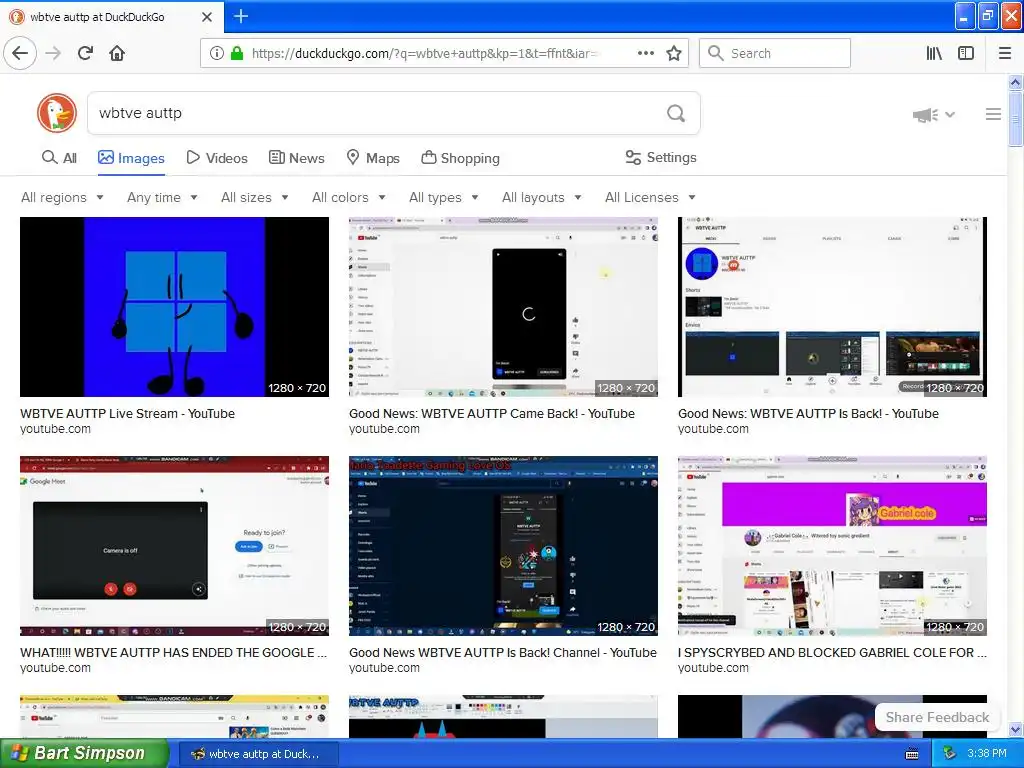
Task: Expand the All regions filter
Action: point(62,197)
